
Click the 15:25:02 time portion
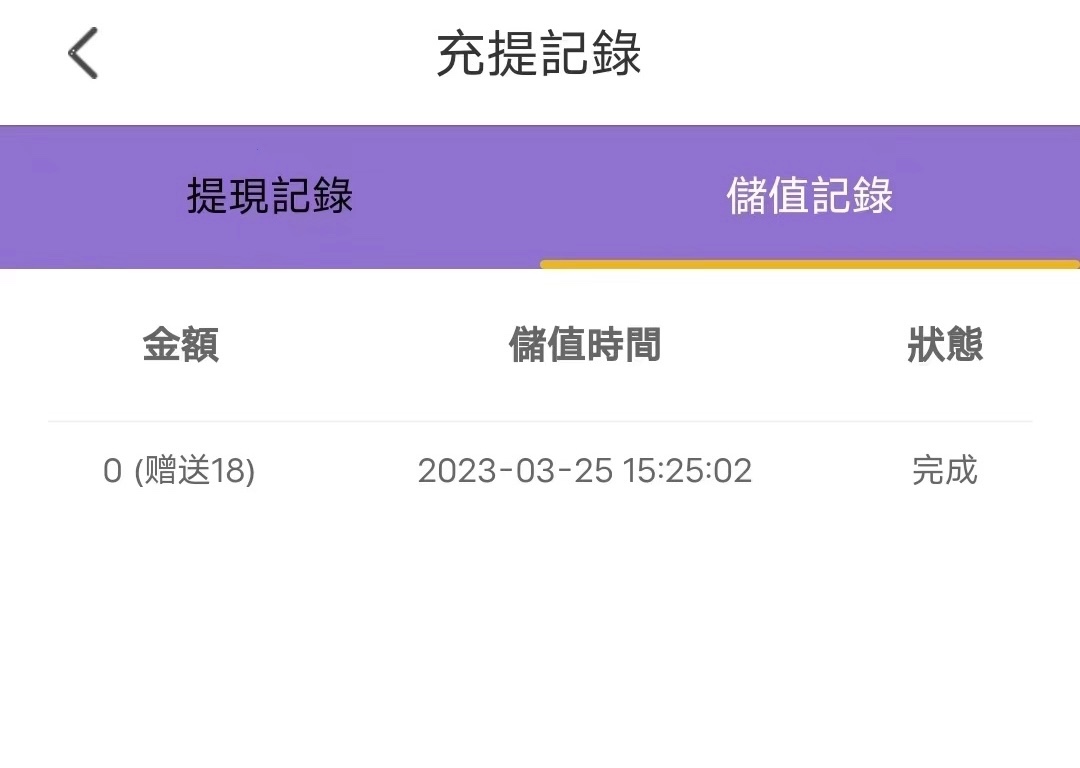pos(687,470)
